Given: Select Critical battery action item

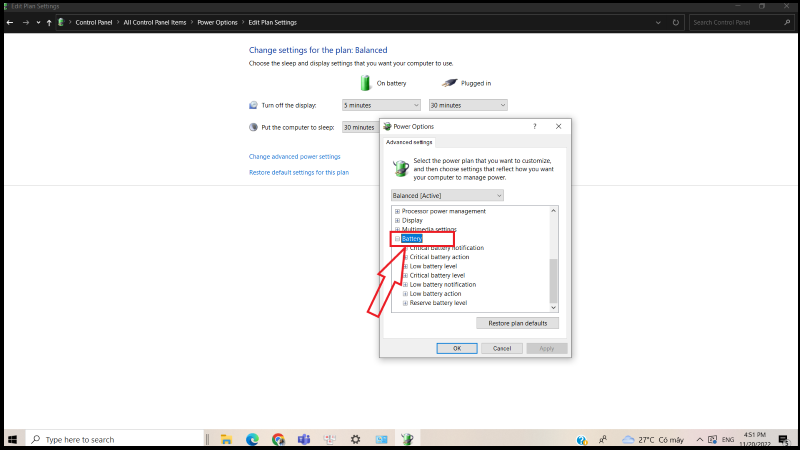Looking at the screenshot, I should click(439, 257).
